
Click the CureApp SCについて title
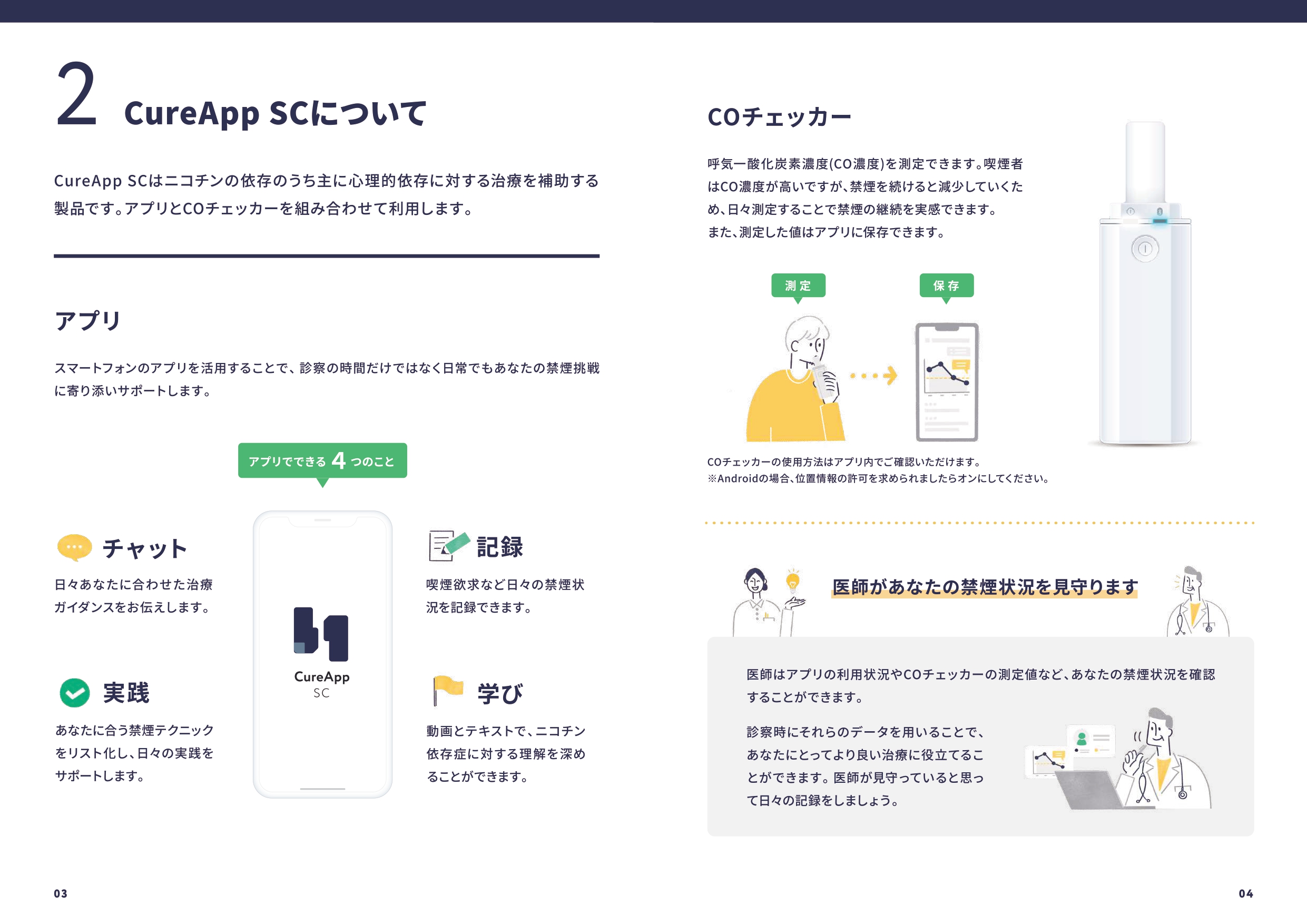coord(275,113)
